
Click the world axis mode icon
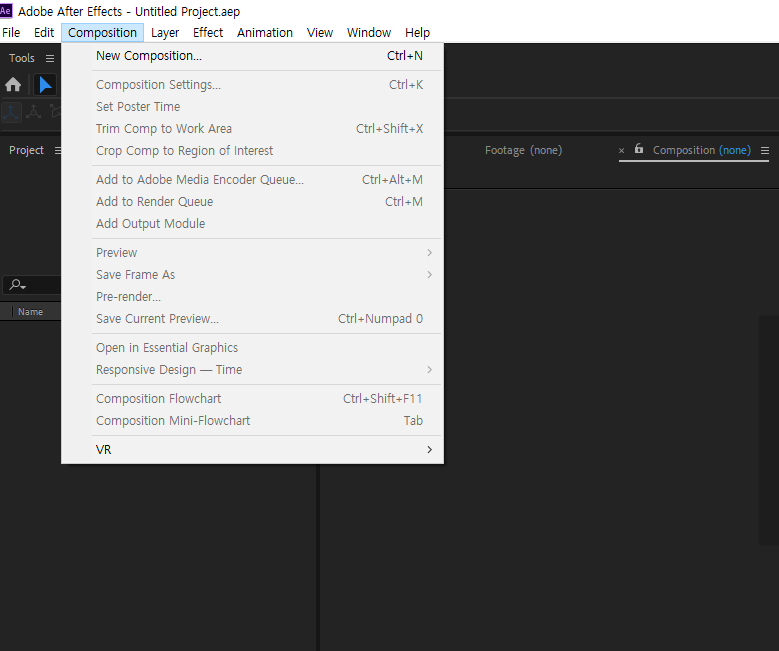33,112
